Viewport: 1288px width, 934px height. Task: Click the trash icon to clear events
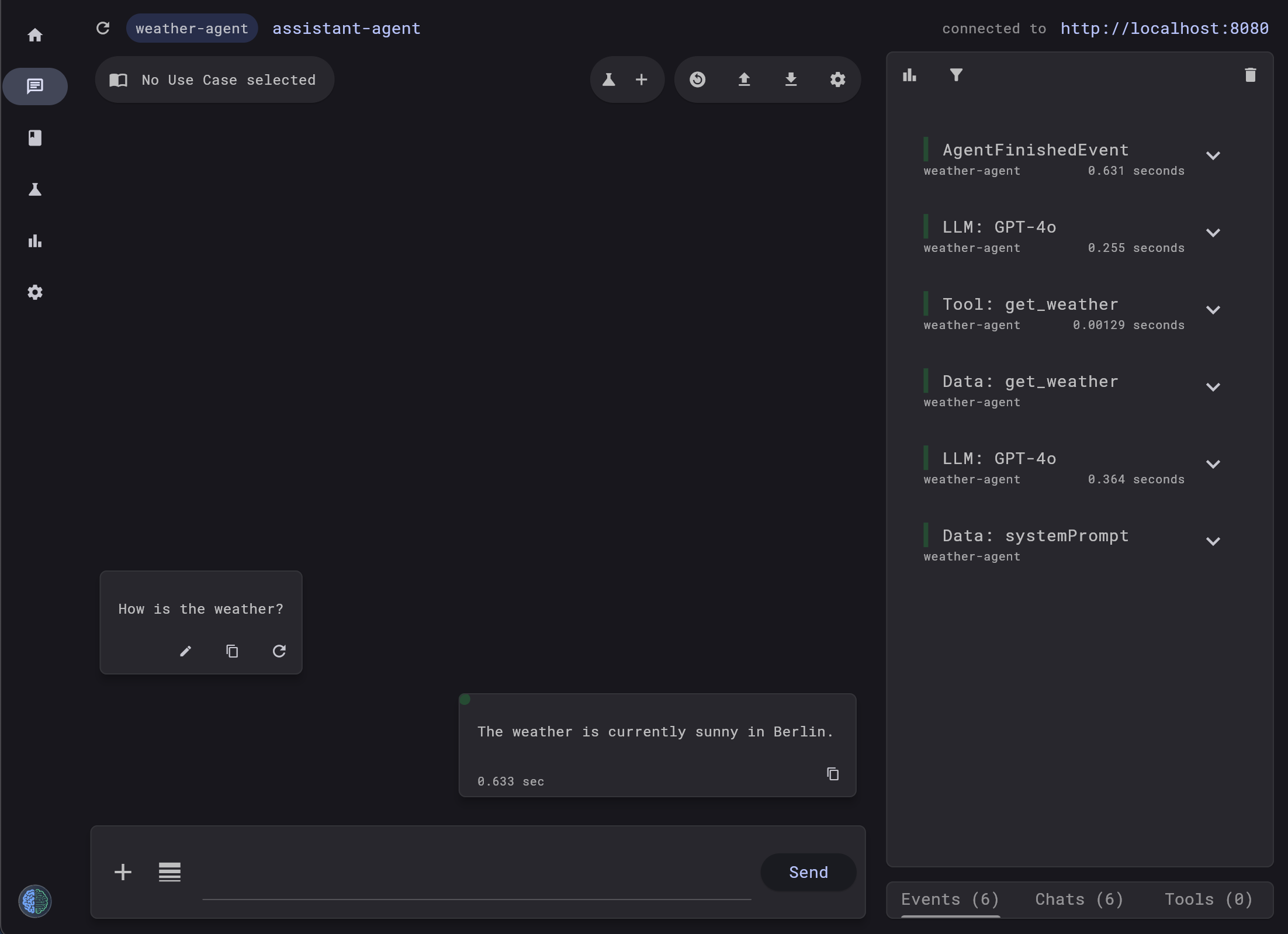(x=1250, y=75)
